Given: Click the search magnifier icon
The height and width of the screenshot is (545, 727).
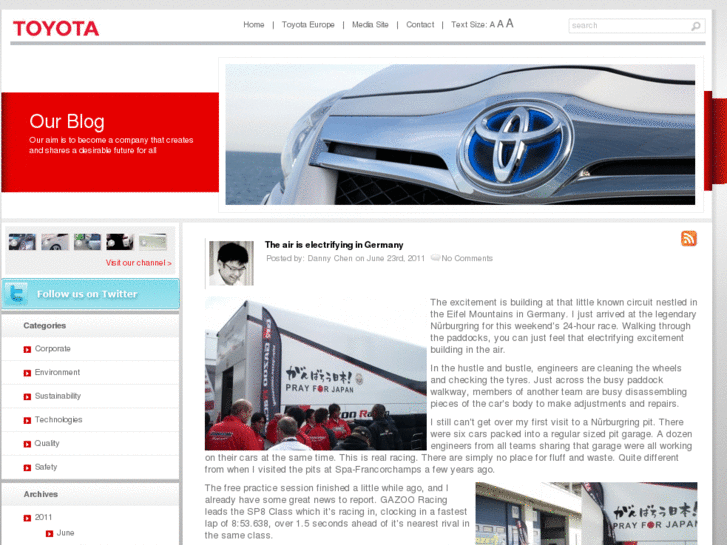Looking at the screenshot, I should [696, 26].
